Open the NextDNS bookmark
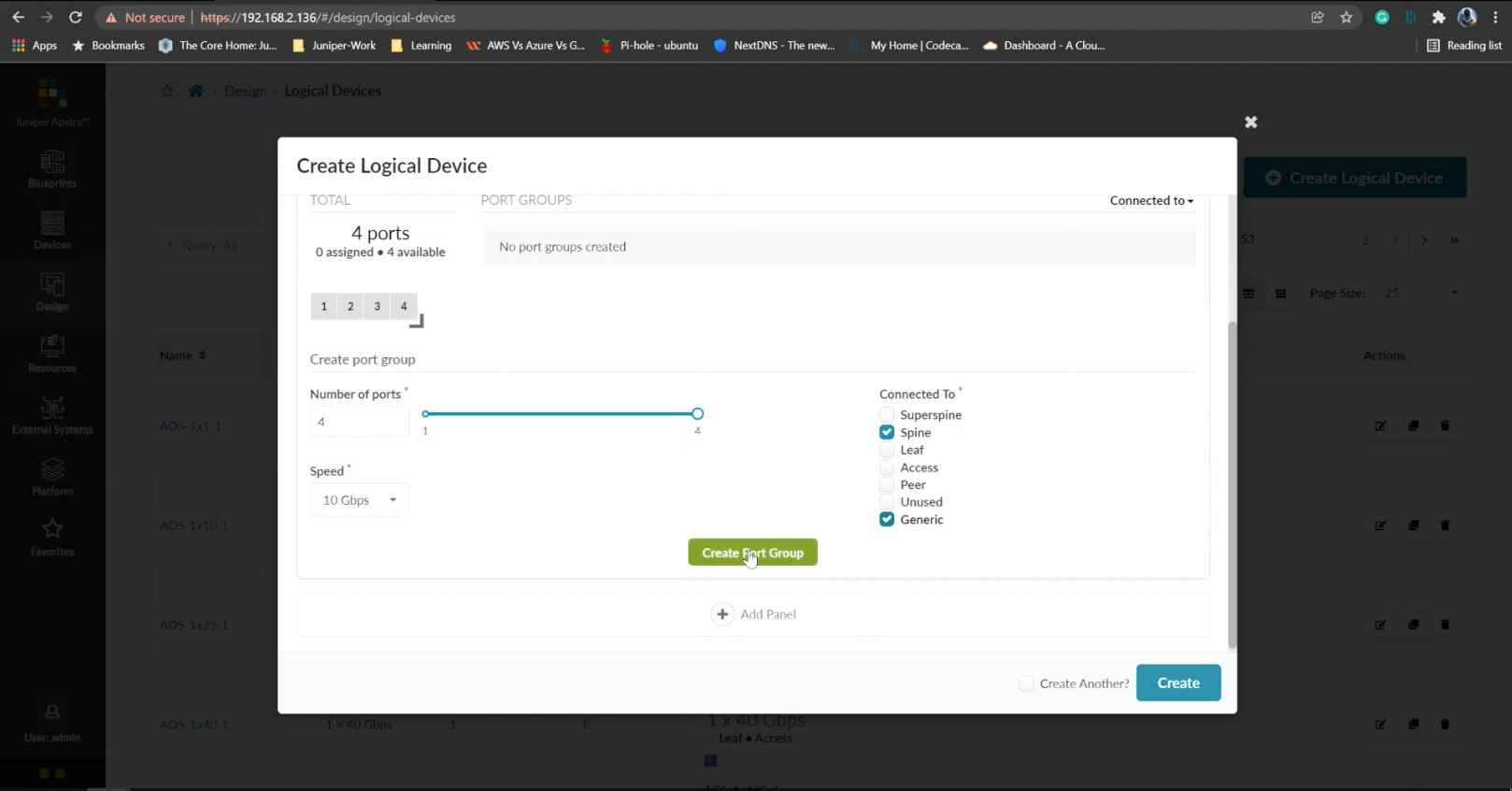The image size is (1512, 791). click(775, 45)
